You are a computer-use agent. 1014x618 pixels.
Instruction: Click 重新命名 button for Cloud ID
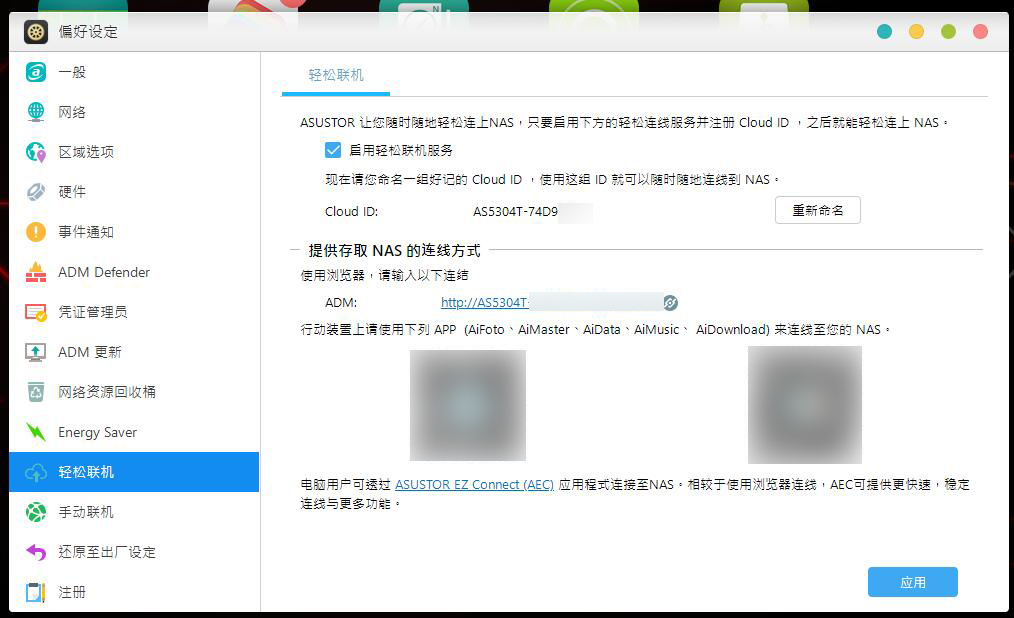(817, 210)
